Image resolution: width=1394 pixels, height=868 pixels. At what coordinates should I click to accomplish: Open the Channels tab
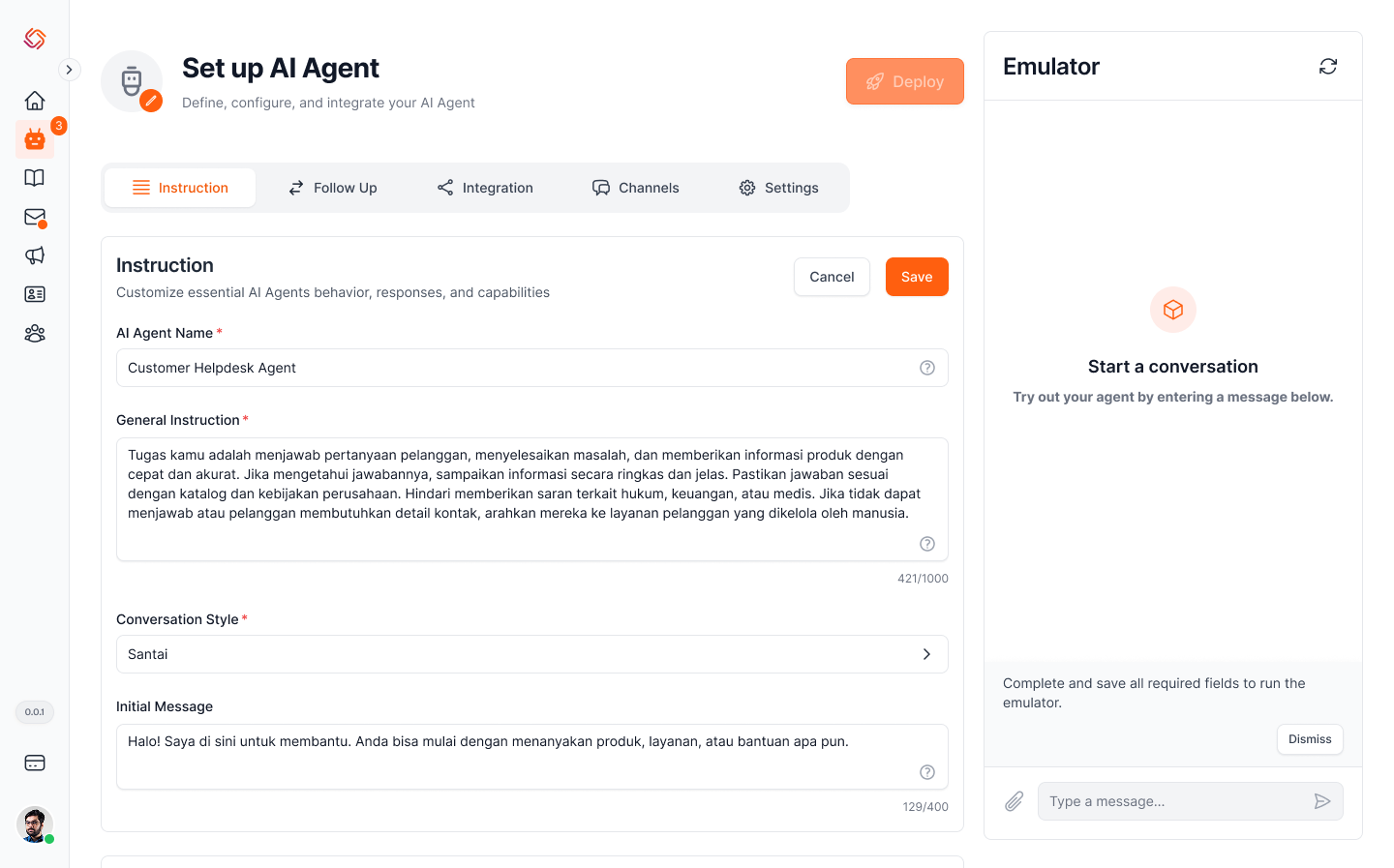pyautogui.click(x=636, y=188)
